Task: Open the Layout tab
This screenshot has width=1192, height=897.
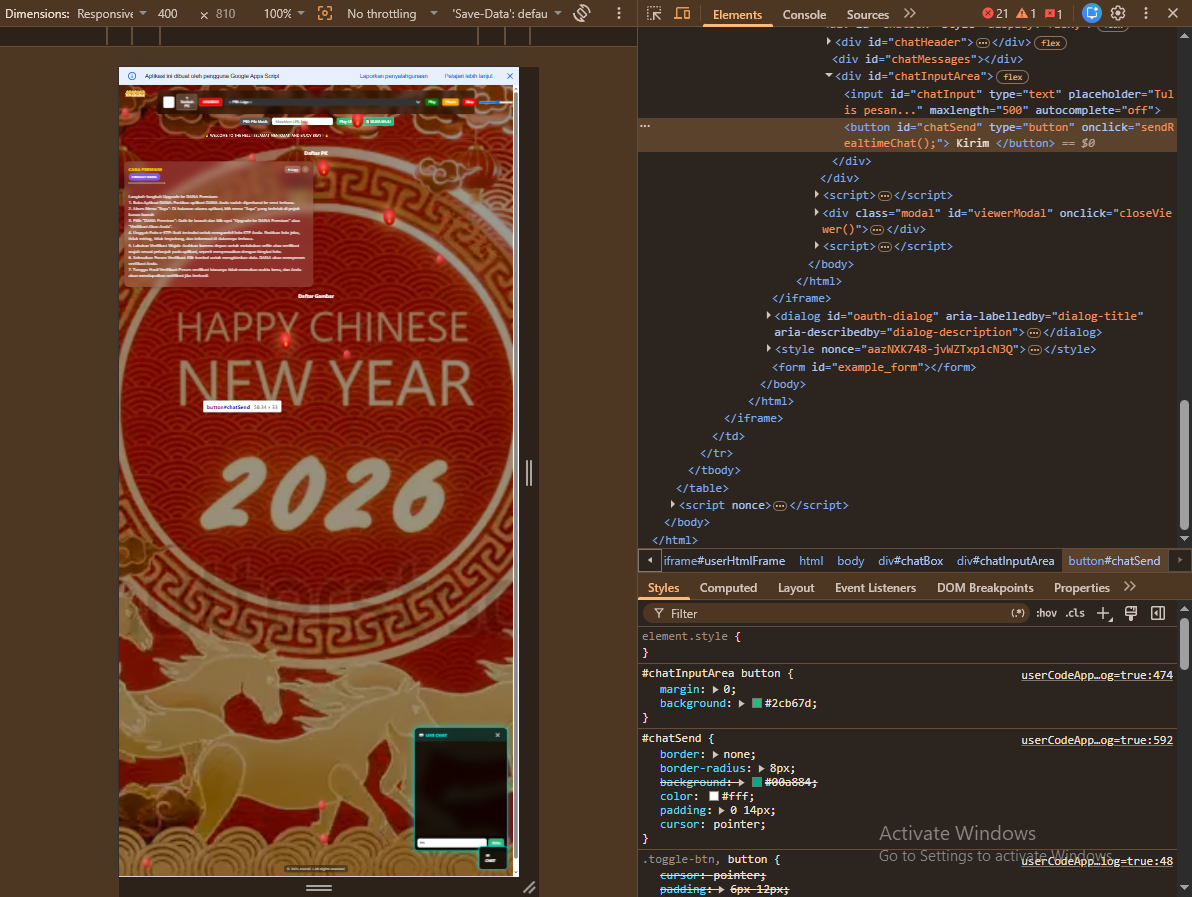Action: 796,588
